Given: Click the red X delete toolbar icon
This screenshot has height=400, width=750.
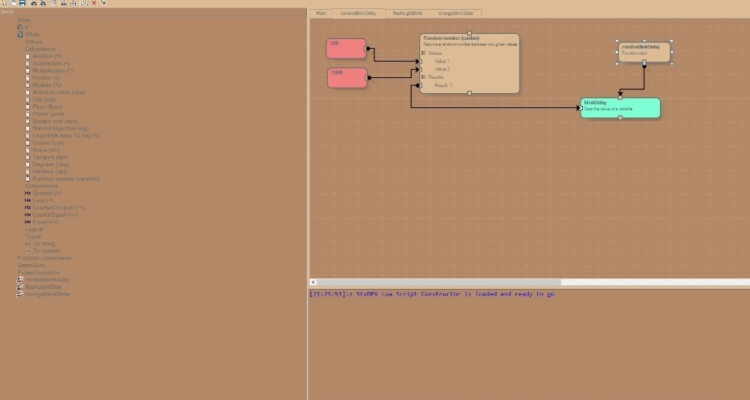Looking at the screenshot, I should (94, 3).
